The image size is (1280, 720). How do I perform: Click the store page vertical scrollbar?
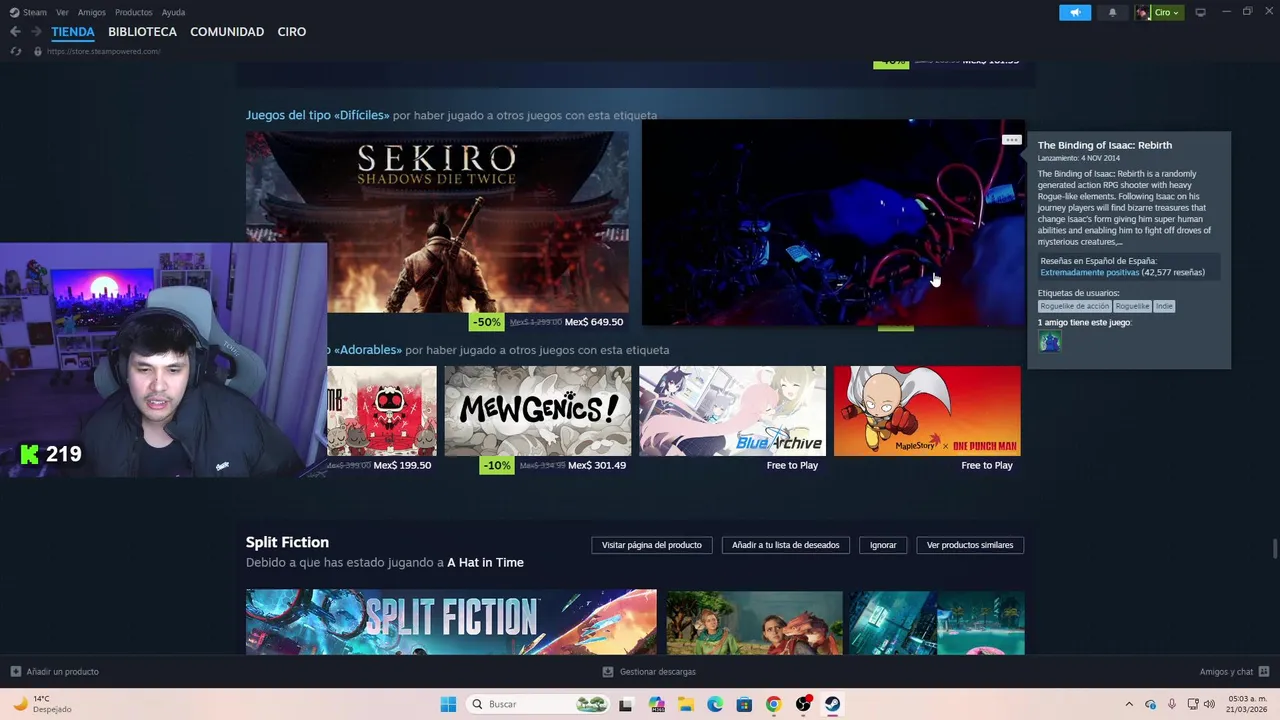(x=1274, y=549)
